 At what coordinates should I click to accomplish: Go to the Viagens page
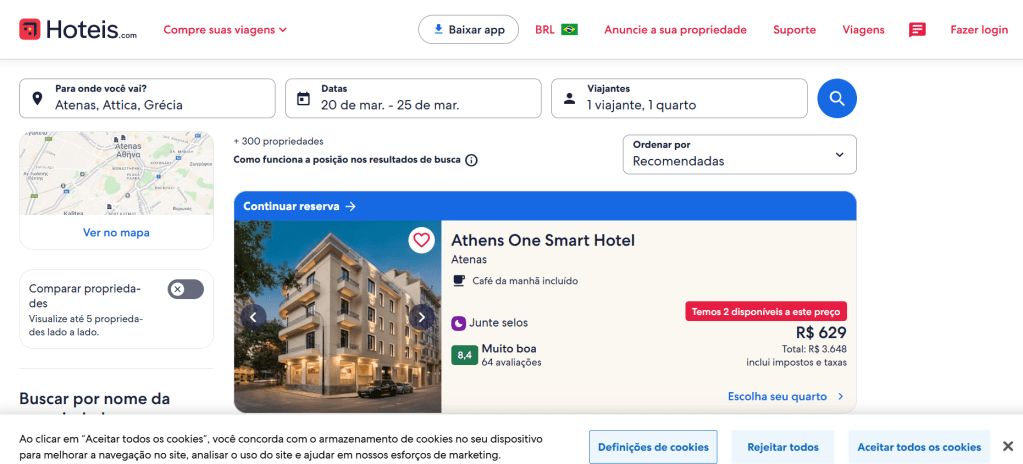[x=863, y=30]
